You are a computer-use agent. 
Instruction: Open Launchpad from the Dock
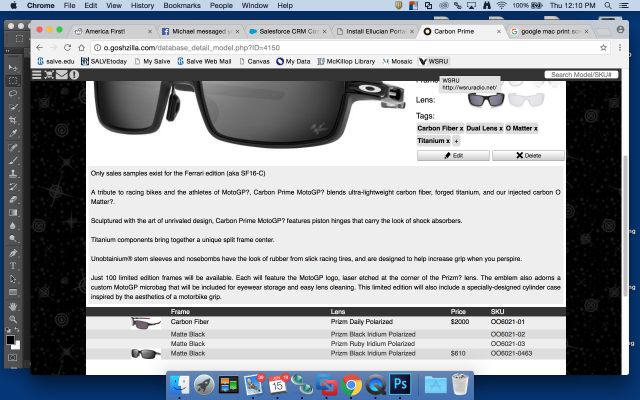pyautogui.click(x=204, y=384)
